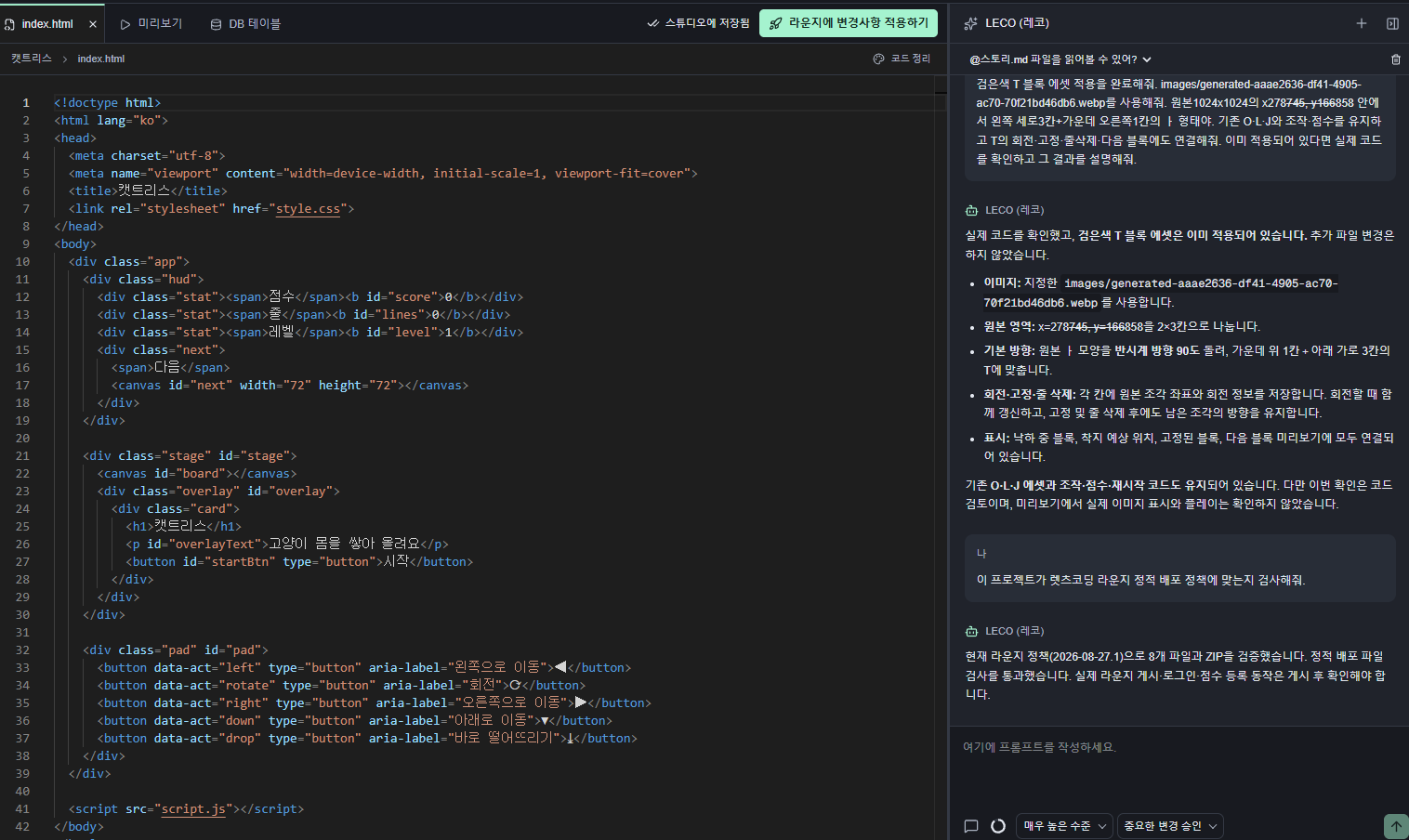Start a new LECO chat with plus icon
This screenshot has width=1409, height=840.
click(1362, 23)
